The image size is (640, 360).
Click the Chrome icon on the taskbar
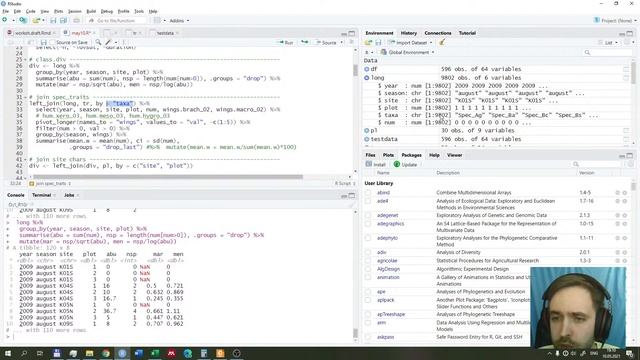point(106,353)
